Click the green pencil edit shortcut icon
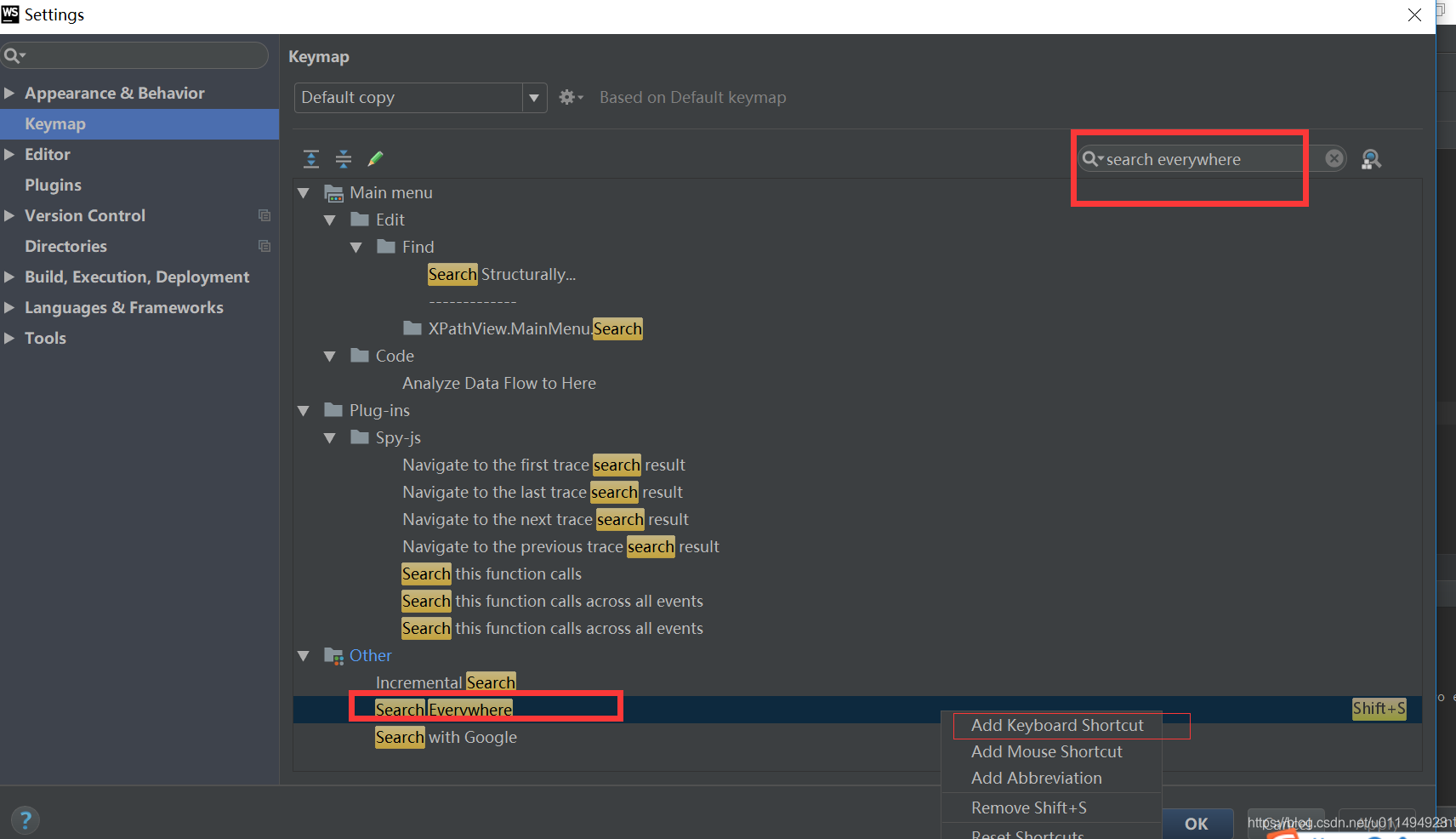Screen dimensions: 1456x839 (x=375, y=159)
